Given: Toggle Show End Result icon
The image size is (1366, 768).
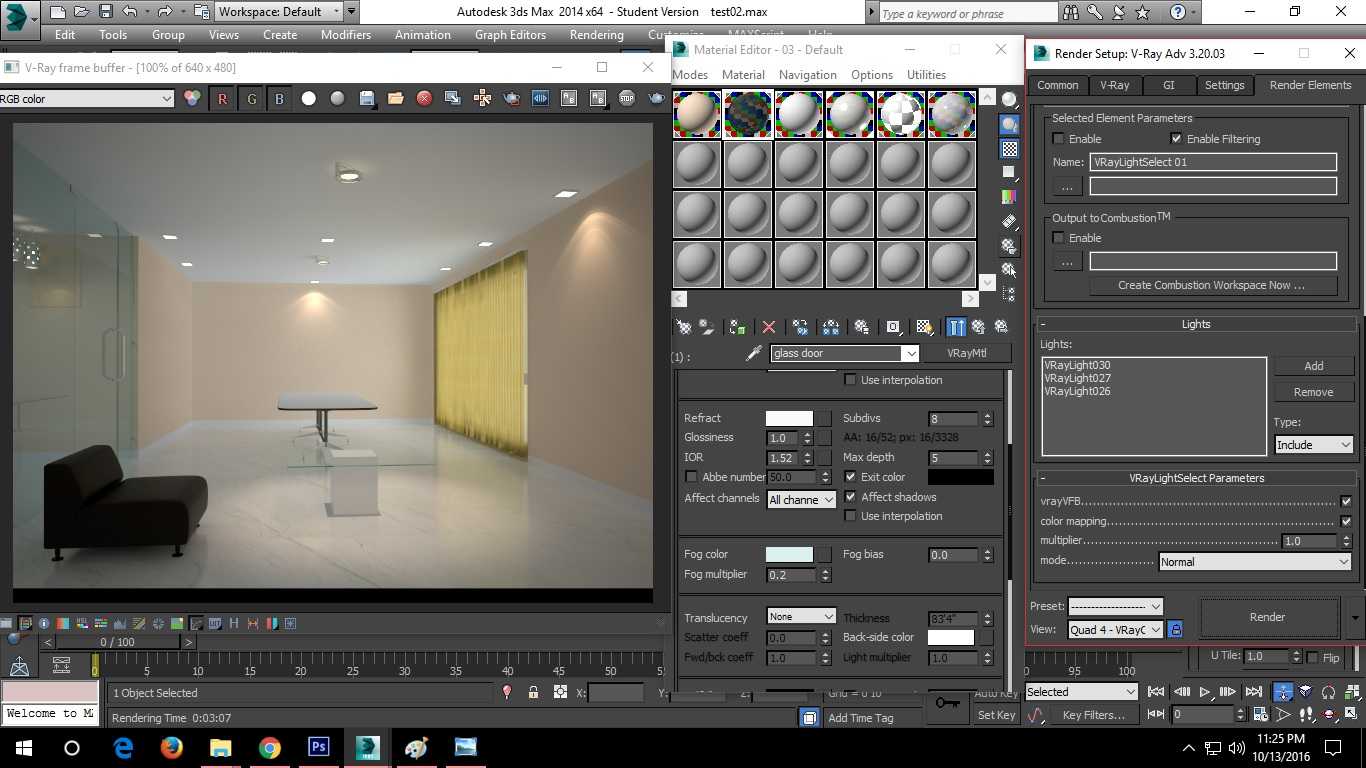Looking at the screenshot, I should click(x=956, y=327).
